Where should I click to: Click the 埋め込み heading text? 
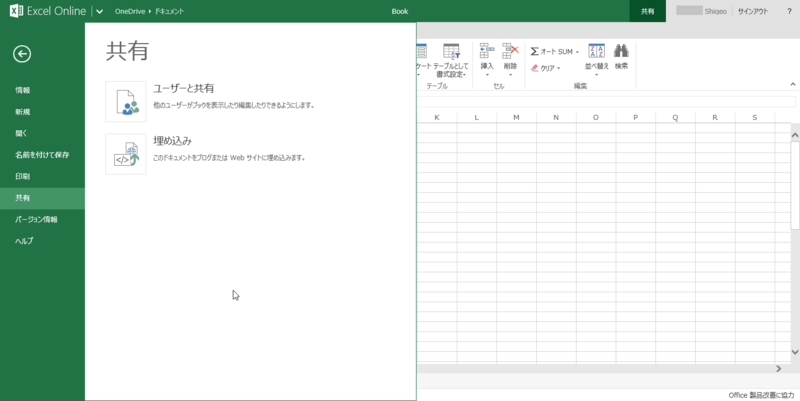click(172, 141)
